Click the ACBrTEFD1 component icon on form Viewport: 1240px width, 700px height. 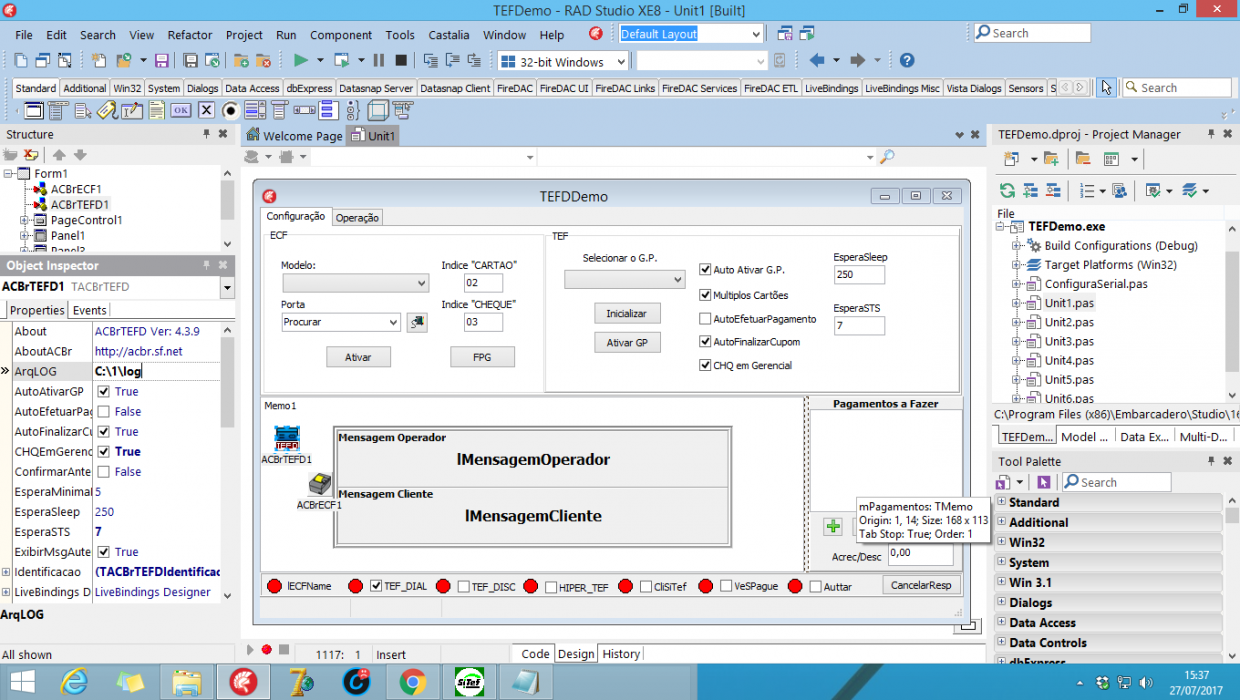pos(287,438)
